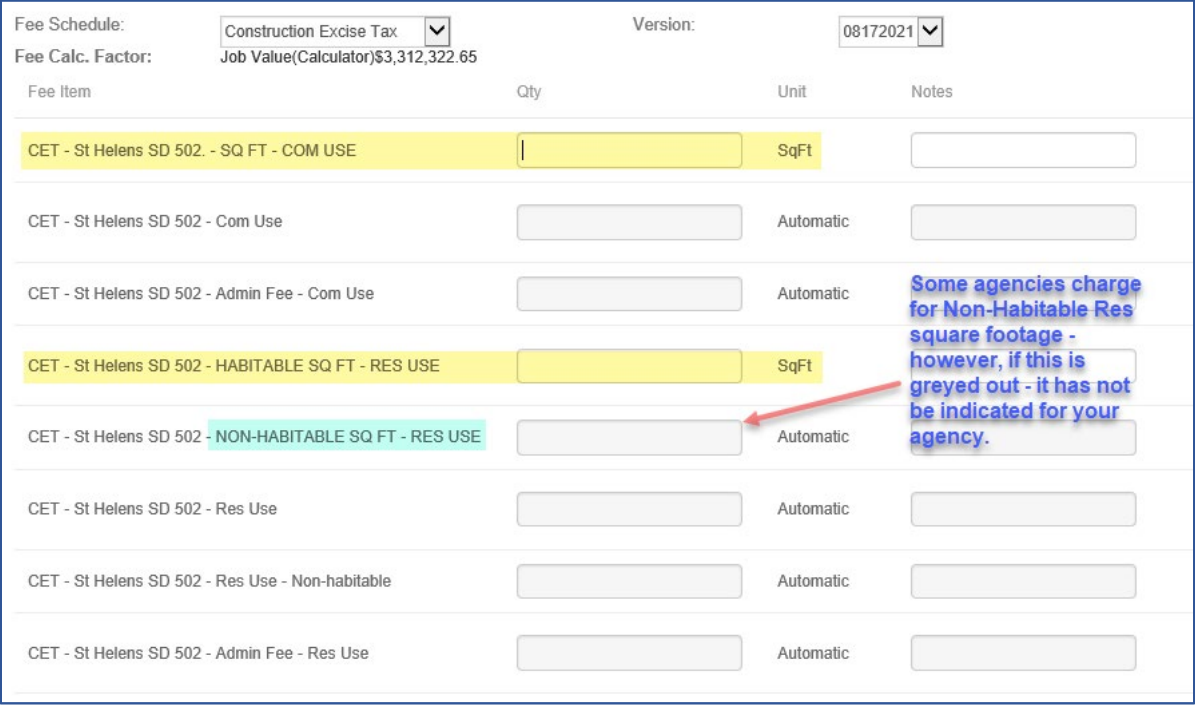This screenshot has width=1195, height=705.
Task: Select Notes field for Admin Fee - Res Use
Action: click(1022, 653)
